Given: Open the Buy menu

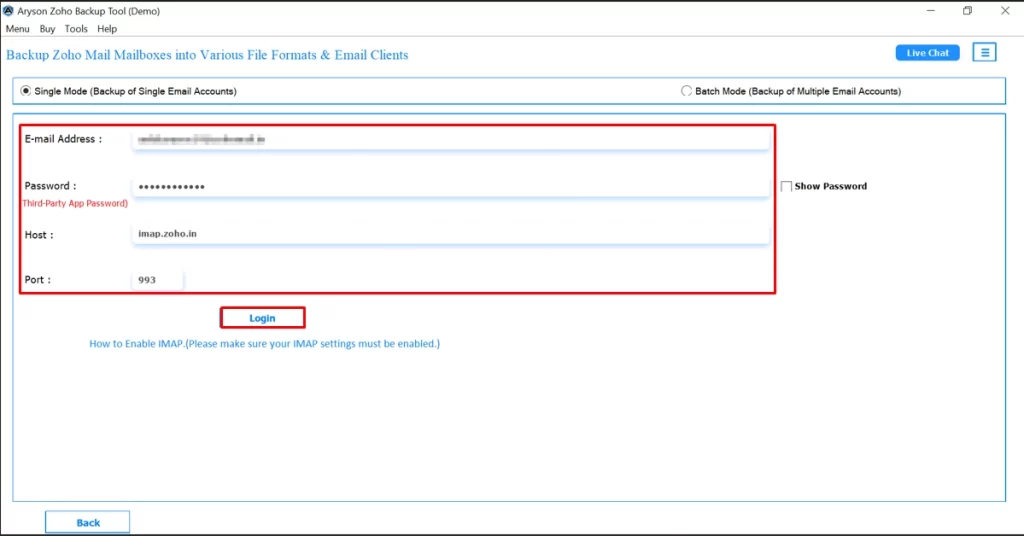Looking at the screenshot, I should coord(47,29).
